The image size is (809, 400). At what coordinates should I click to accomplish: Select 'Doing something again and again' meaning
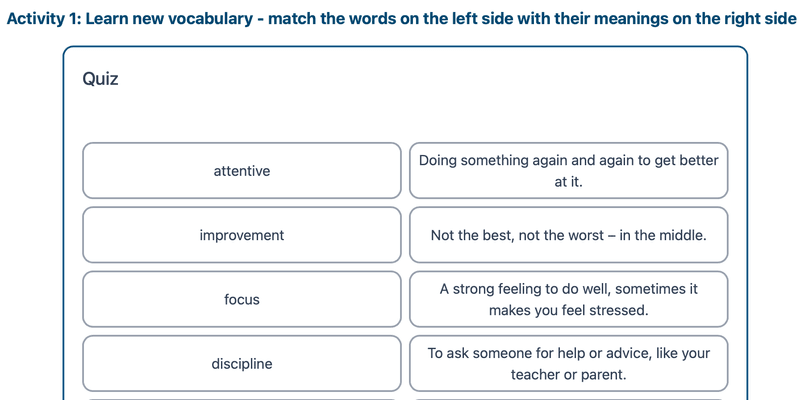click(x=568, y=171)
